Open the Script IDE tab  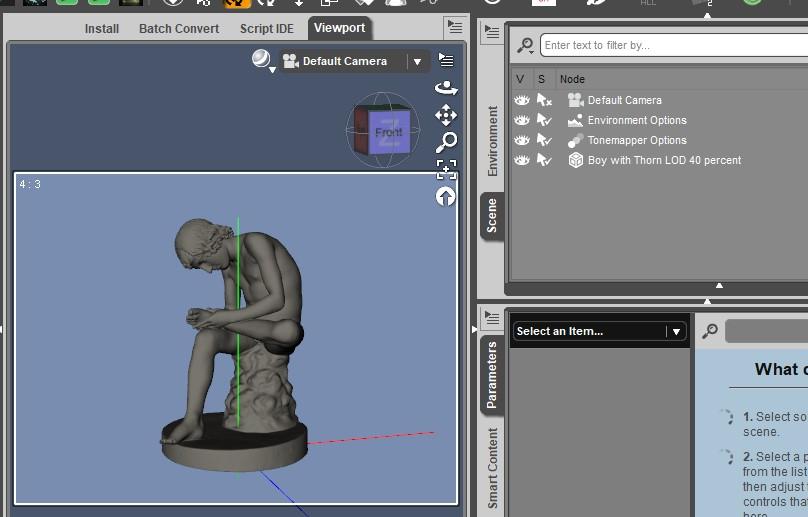(266, 29)
